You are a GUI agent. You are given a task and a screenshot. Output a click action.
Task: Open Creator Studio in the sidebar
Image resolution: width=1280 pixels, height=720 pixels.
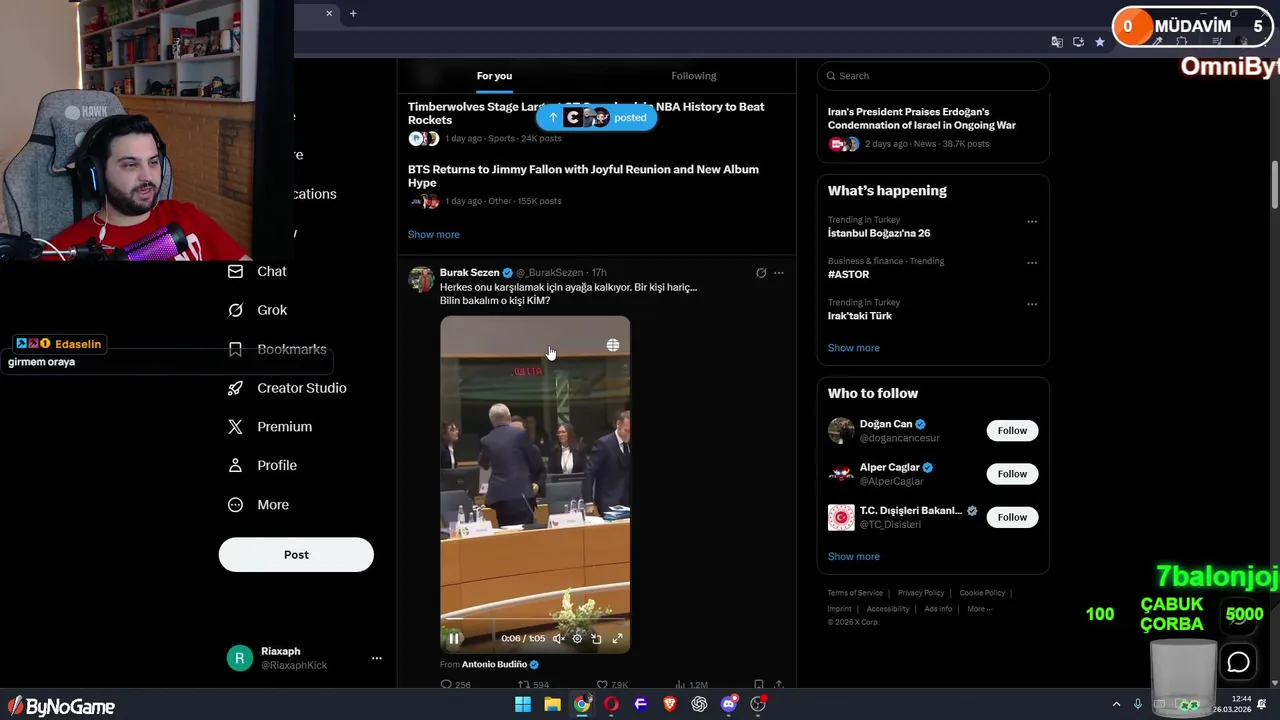coord(287,388)
